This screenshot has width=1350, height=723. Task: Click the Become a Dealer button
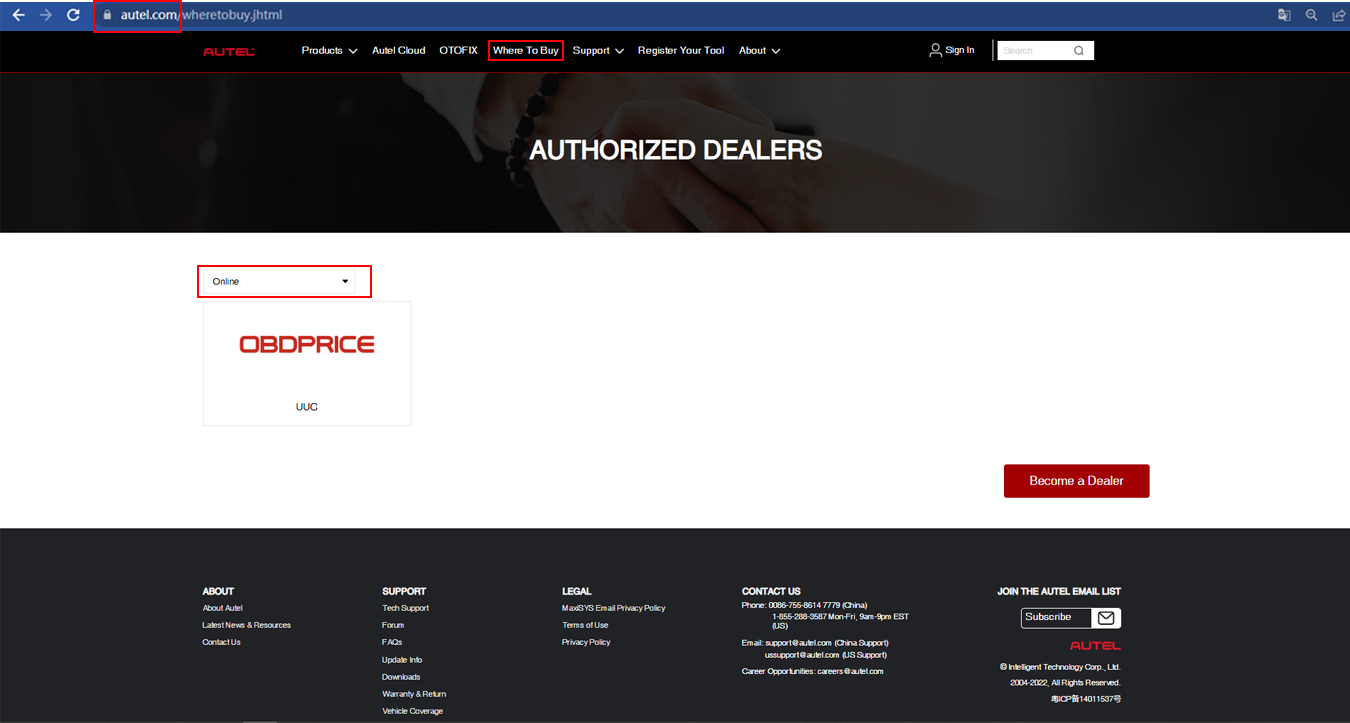coord(1077,481)
